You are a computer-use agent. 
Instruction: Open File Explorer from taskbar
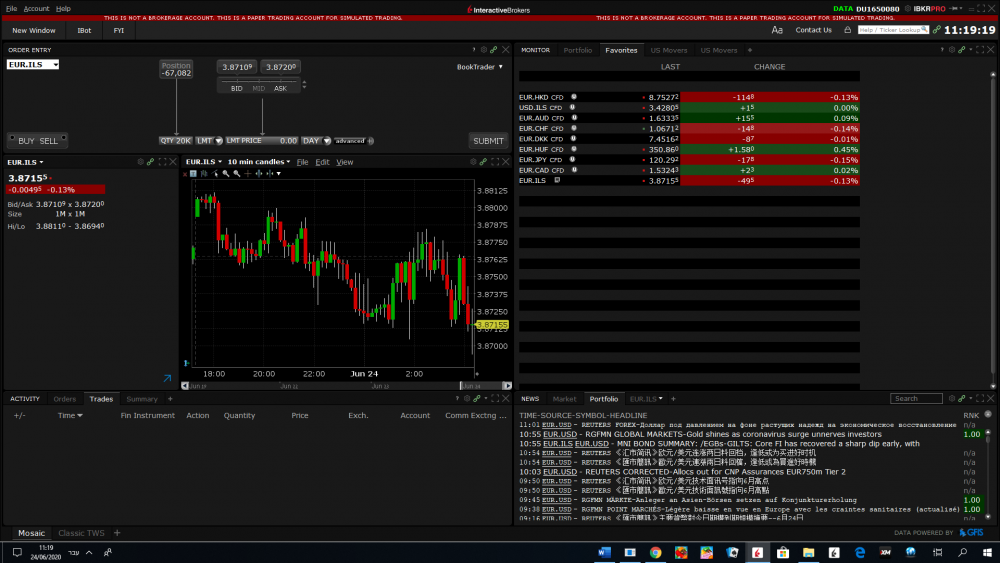tap(808, 552)
